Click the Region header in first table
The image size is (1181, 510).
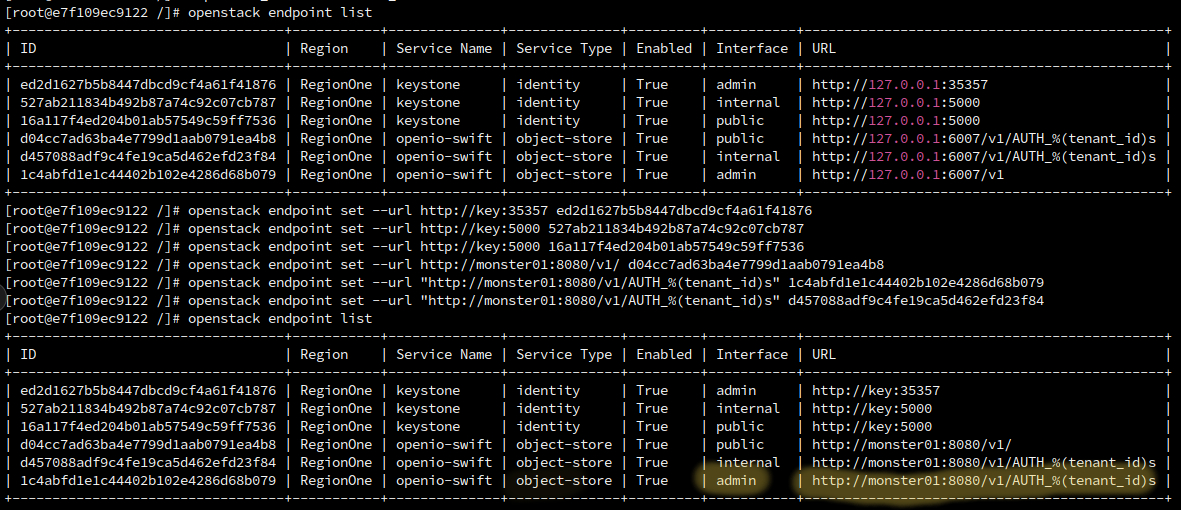[325, 48]
